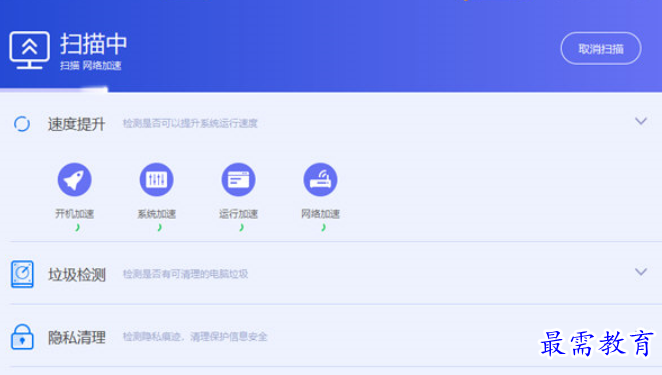Viewport: 662px width, 375px height.
Task: Click the 检测是否有可清理的电脑垃圾 description
Action: 185,274
